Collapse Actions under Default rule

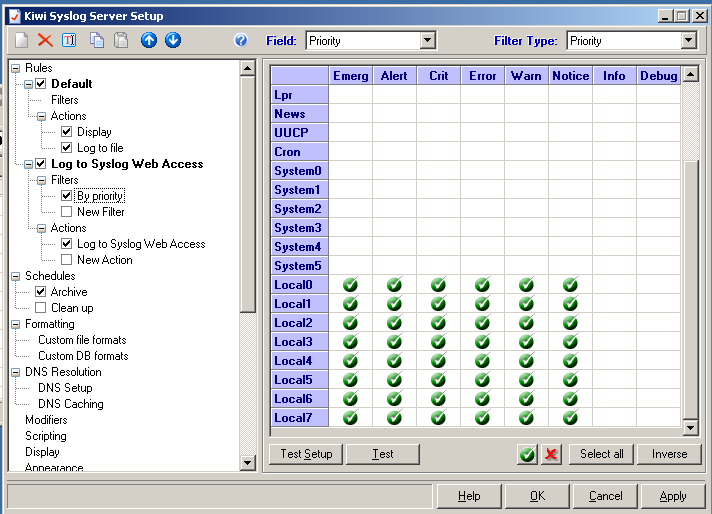41,116
